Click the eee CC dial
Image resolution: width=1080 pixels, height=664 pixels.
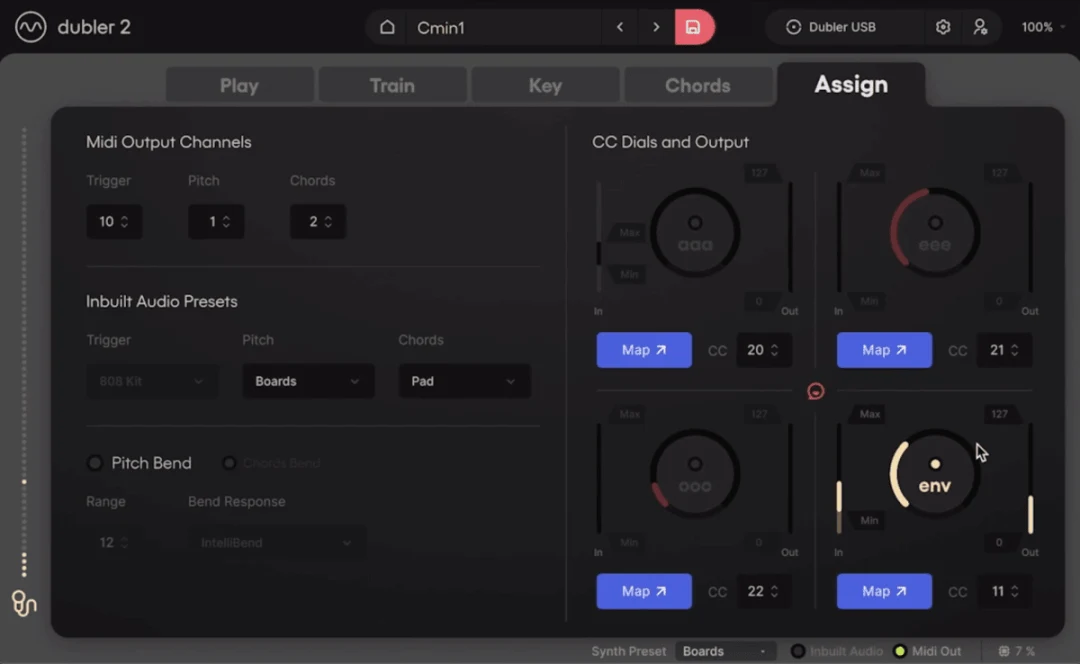coord(935,233)
